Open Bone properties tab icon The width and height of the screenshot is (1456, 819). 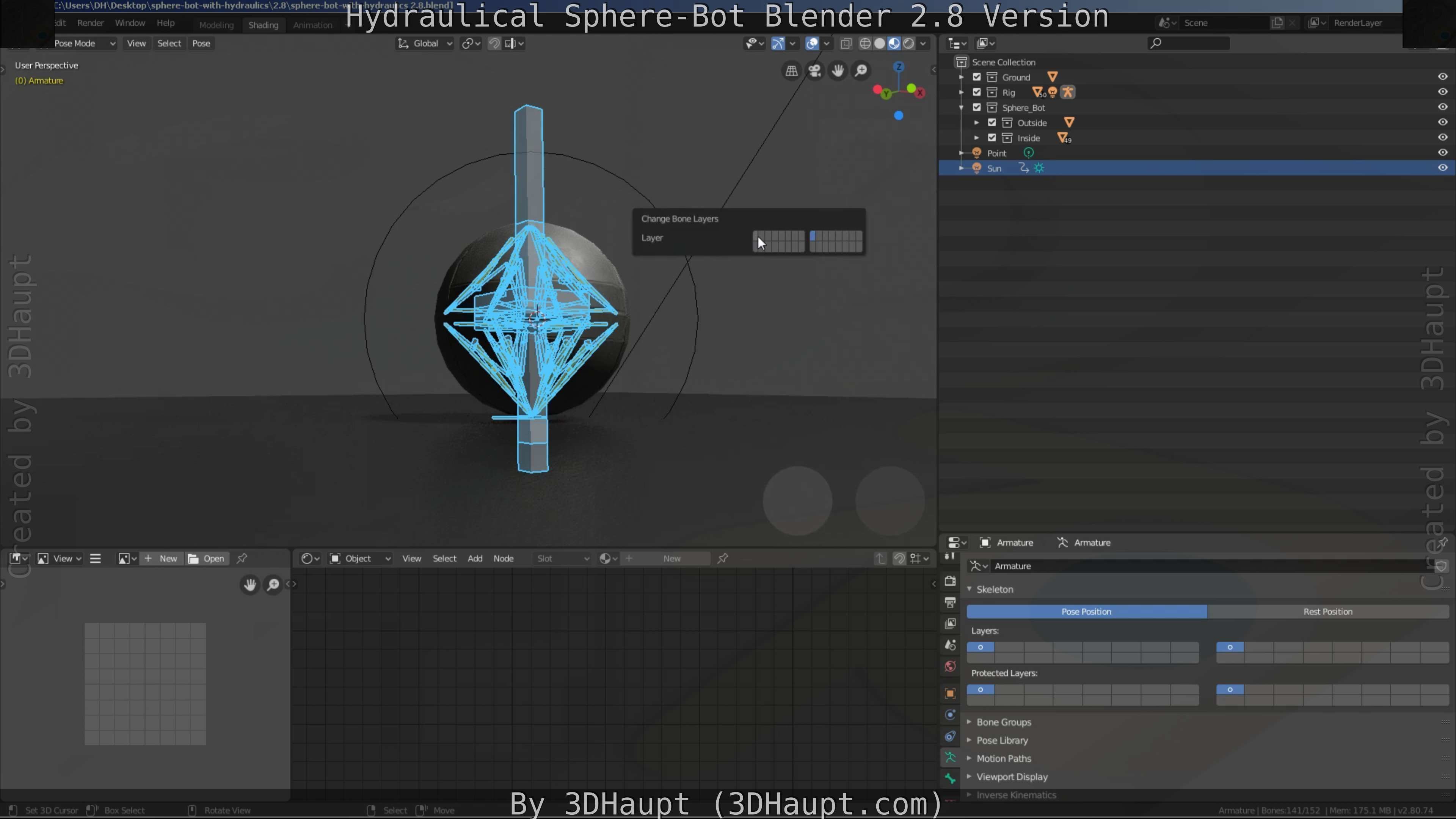tap(950, 779)
